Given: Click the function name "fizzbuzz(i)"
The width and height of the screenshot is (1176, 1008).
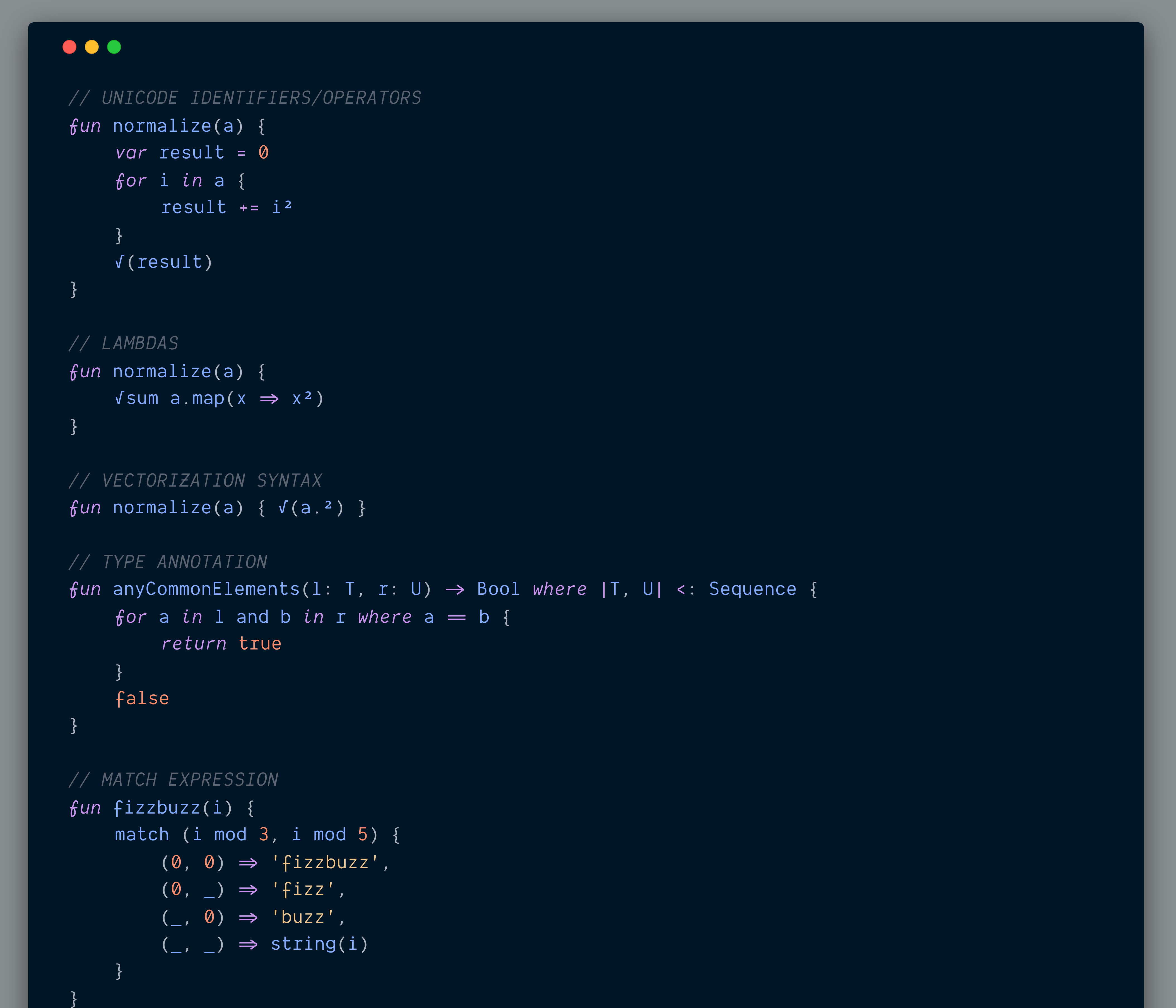Looking at the screenshot, I should pos(173,808).
